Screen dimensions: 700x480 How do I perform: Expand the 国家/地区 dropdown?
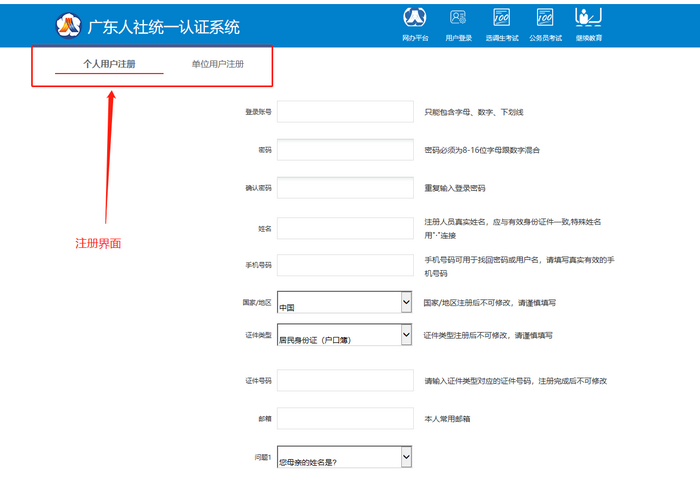(x=344, y=302)
